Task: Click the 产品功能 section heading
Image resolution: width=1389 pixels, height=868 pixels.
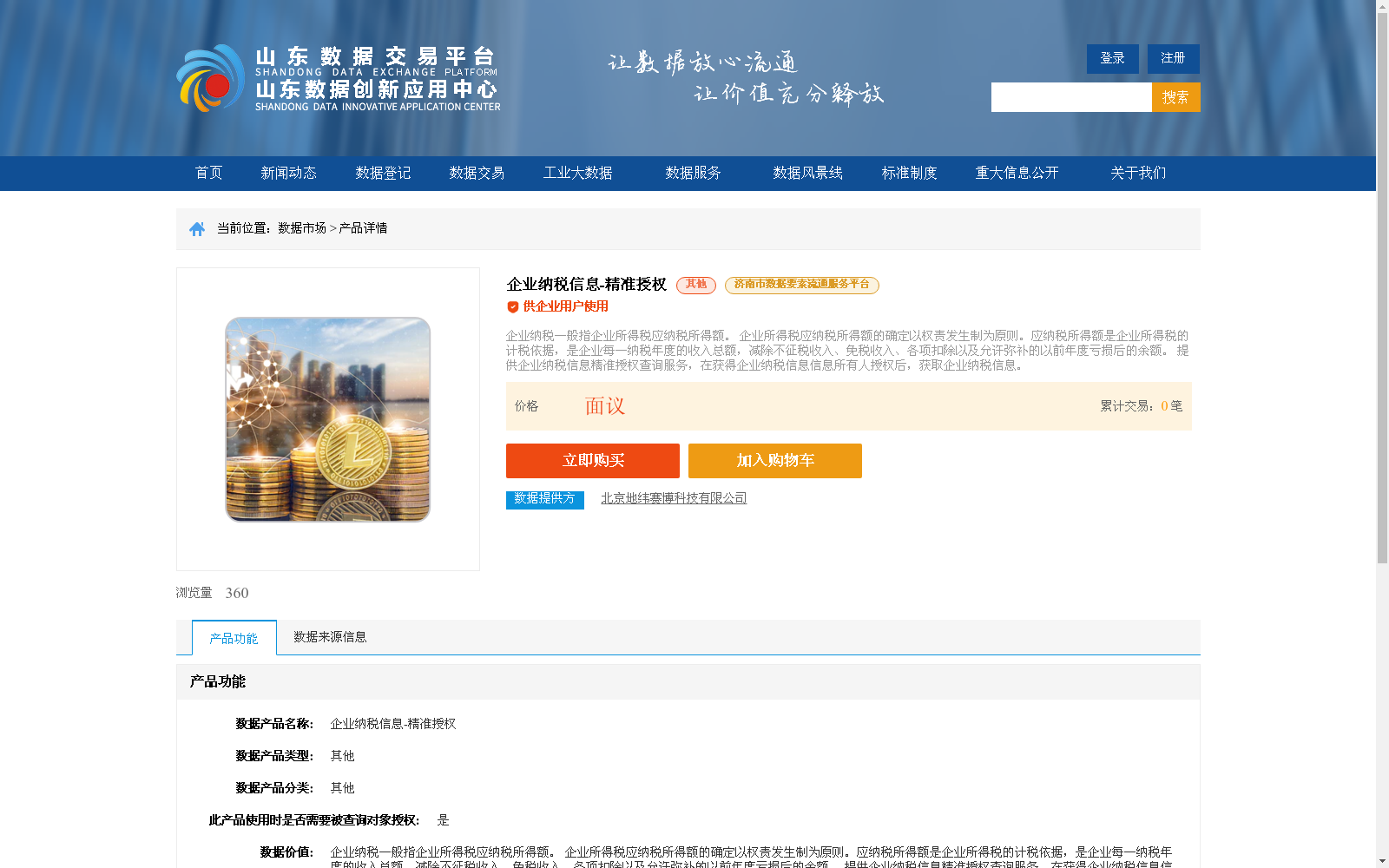Action: coord(218,682)
